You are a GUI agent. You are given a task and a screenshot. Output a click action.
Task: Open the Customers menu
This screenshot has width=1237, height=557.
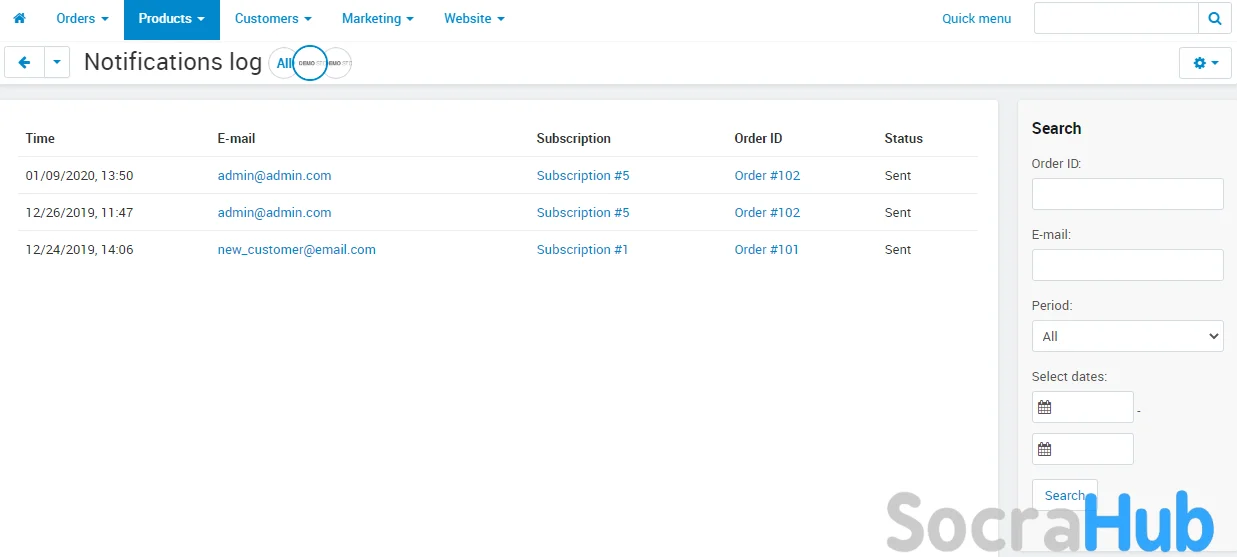click(x=273, y=19)
